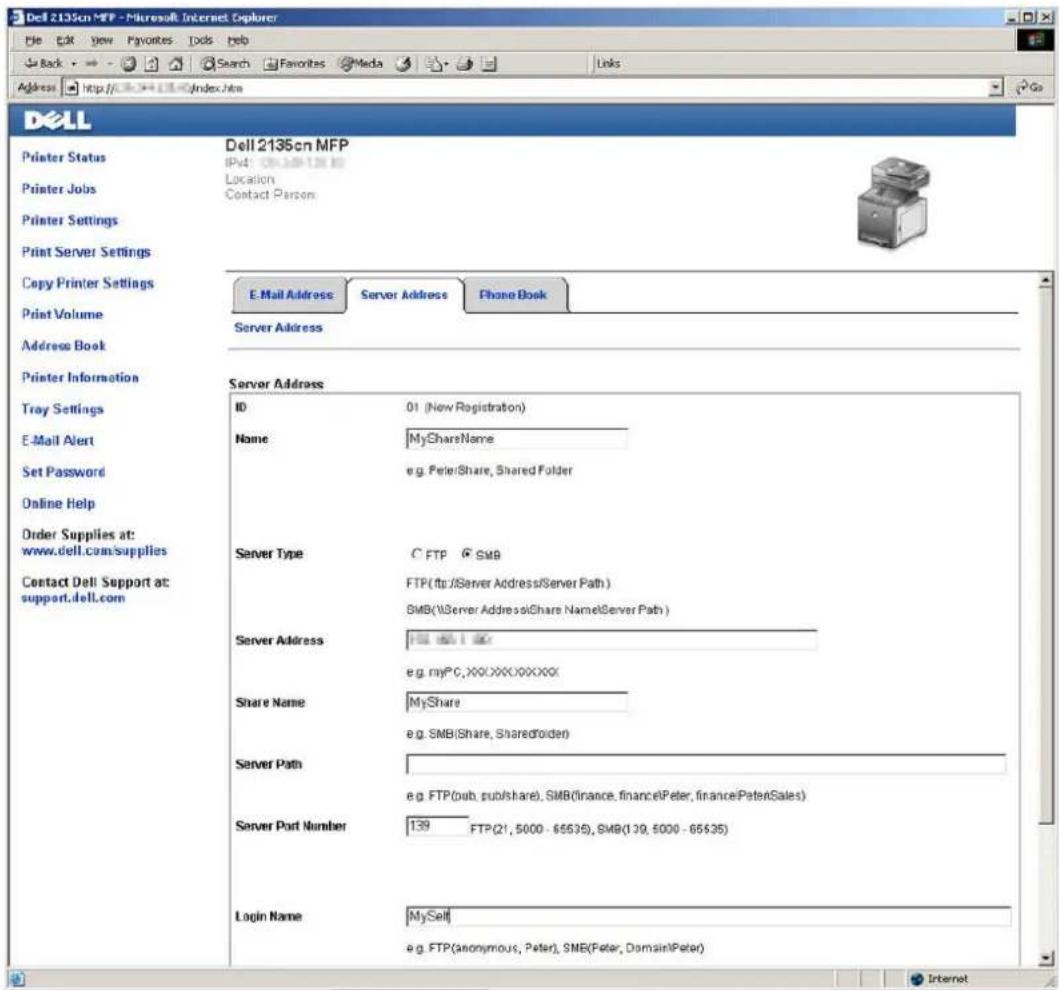1059x990 pixels.
Task: Open the Set Password link
Action: (63, 472)
